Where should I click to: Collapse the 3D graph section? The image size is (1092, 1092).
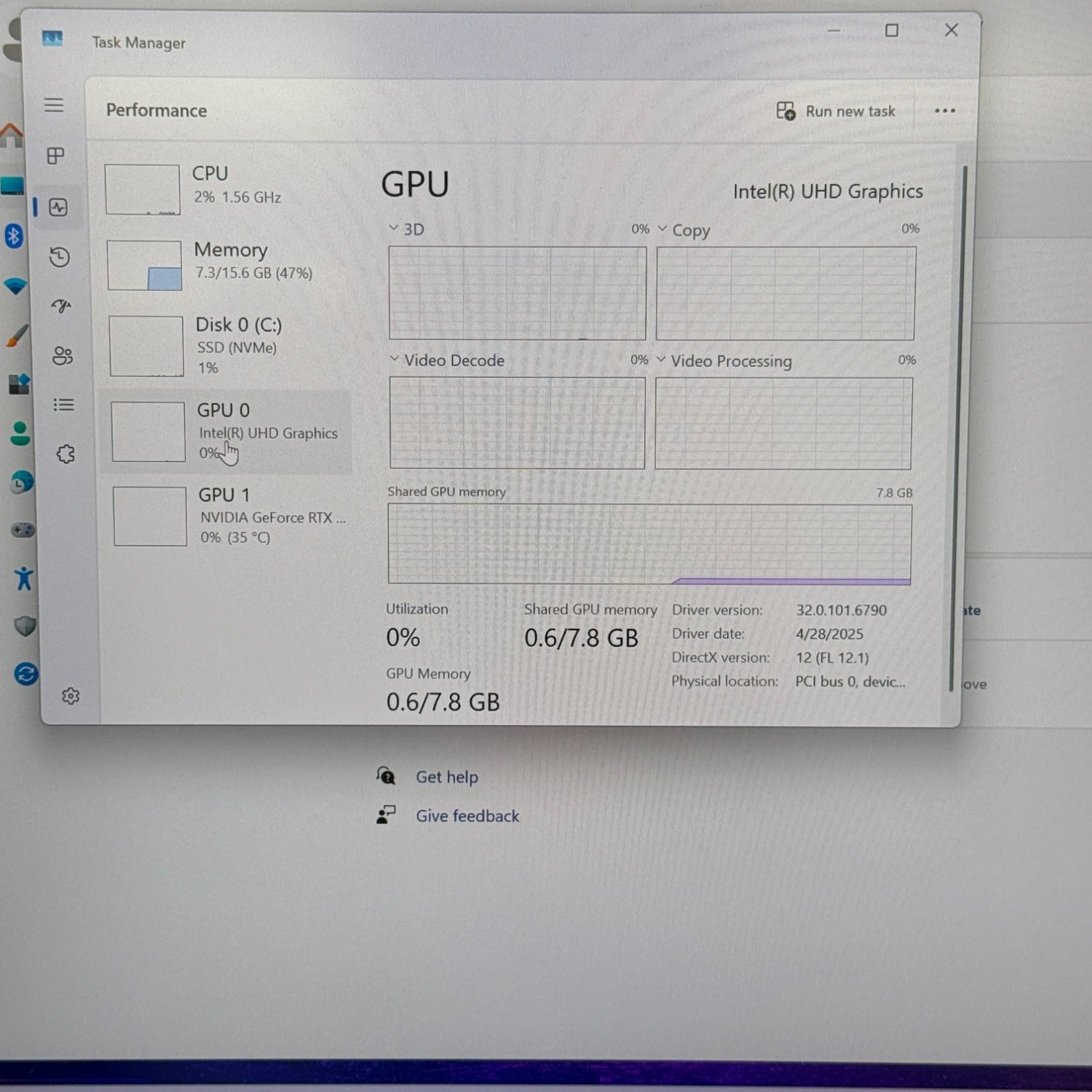click(x=394, y=228)
